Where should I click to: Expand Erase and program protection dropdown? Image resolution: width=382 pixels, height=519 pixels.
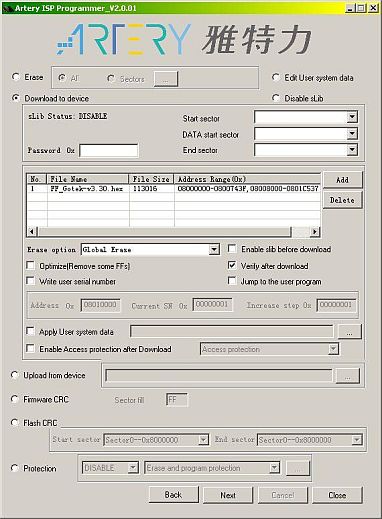(x=274, y=468)
